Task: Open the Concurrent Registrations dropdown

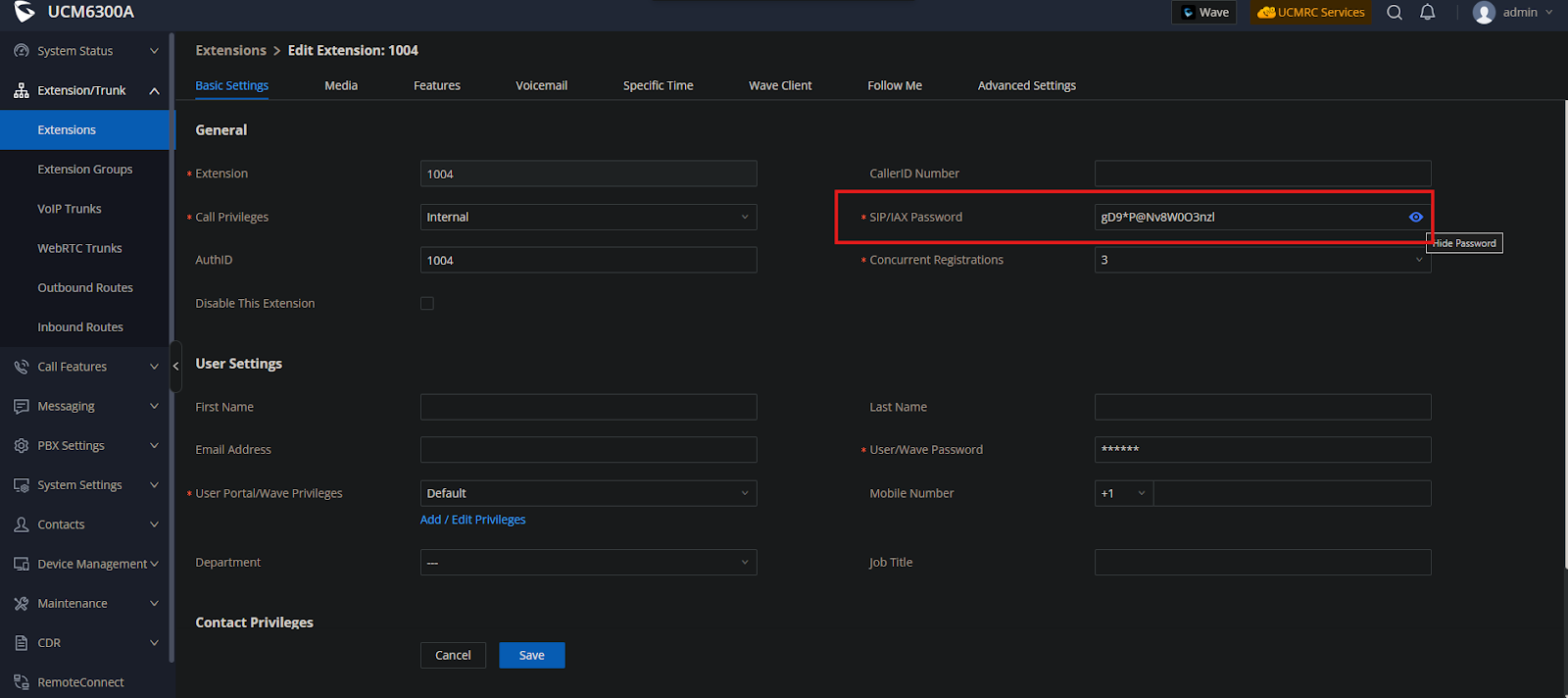Action: click(x=1262, y=261)
